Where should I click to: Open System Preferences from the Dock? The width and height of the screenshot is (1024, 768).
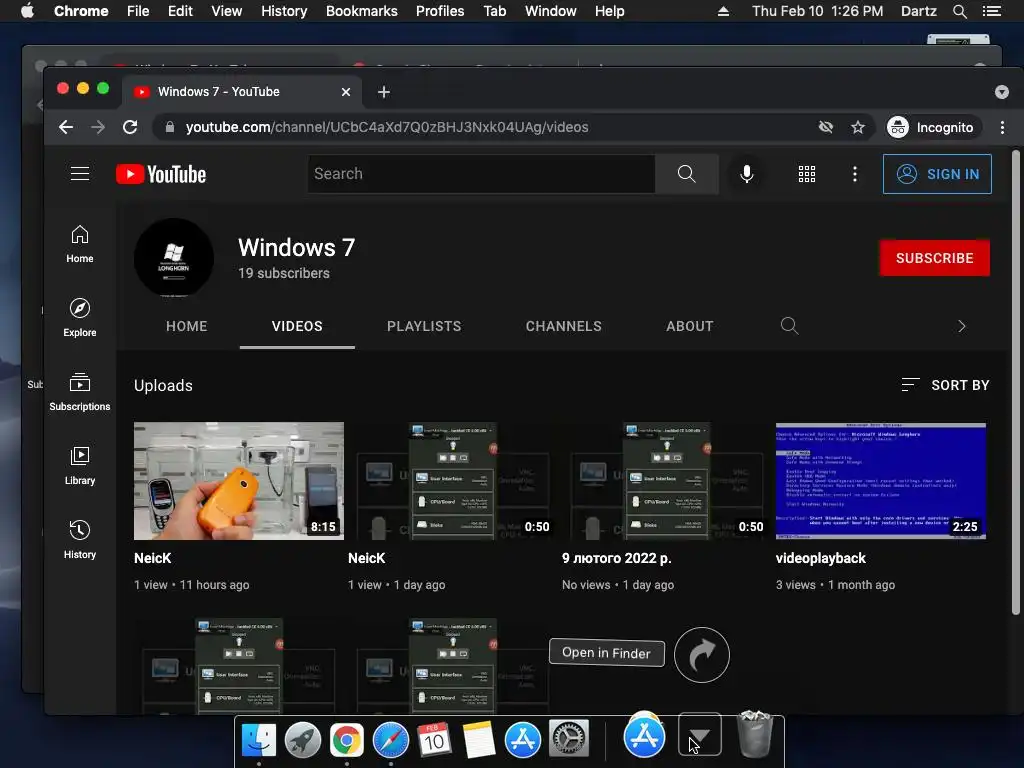pos(568,740)
